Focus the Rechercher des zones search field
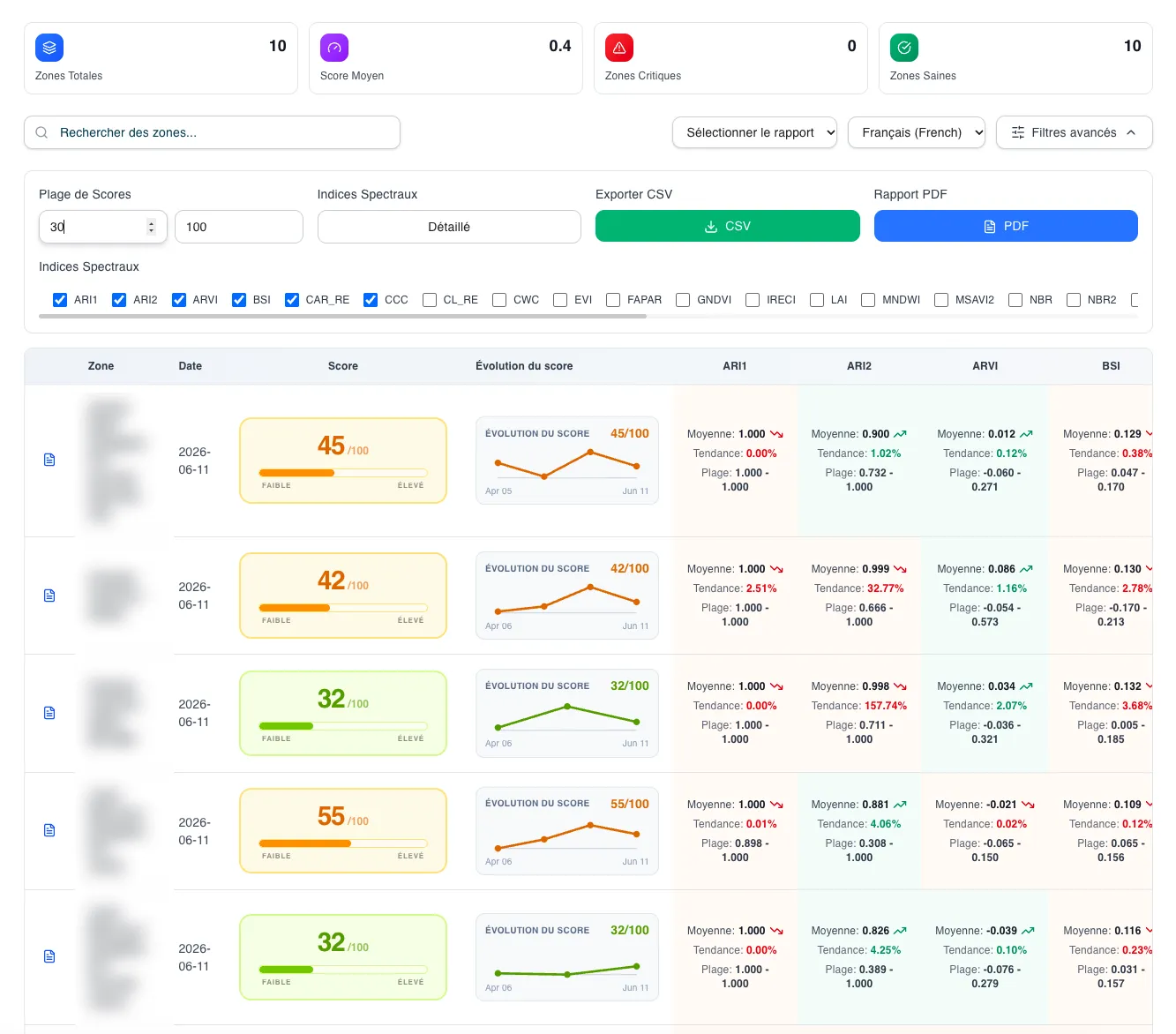The image size is (1176, 1034). pyautogui.click(x=212, y=132)
